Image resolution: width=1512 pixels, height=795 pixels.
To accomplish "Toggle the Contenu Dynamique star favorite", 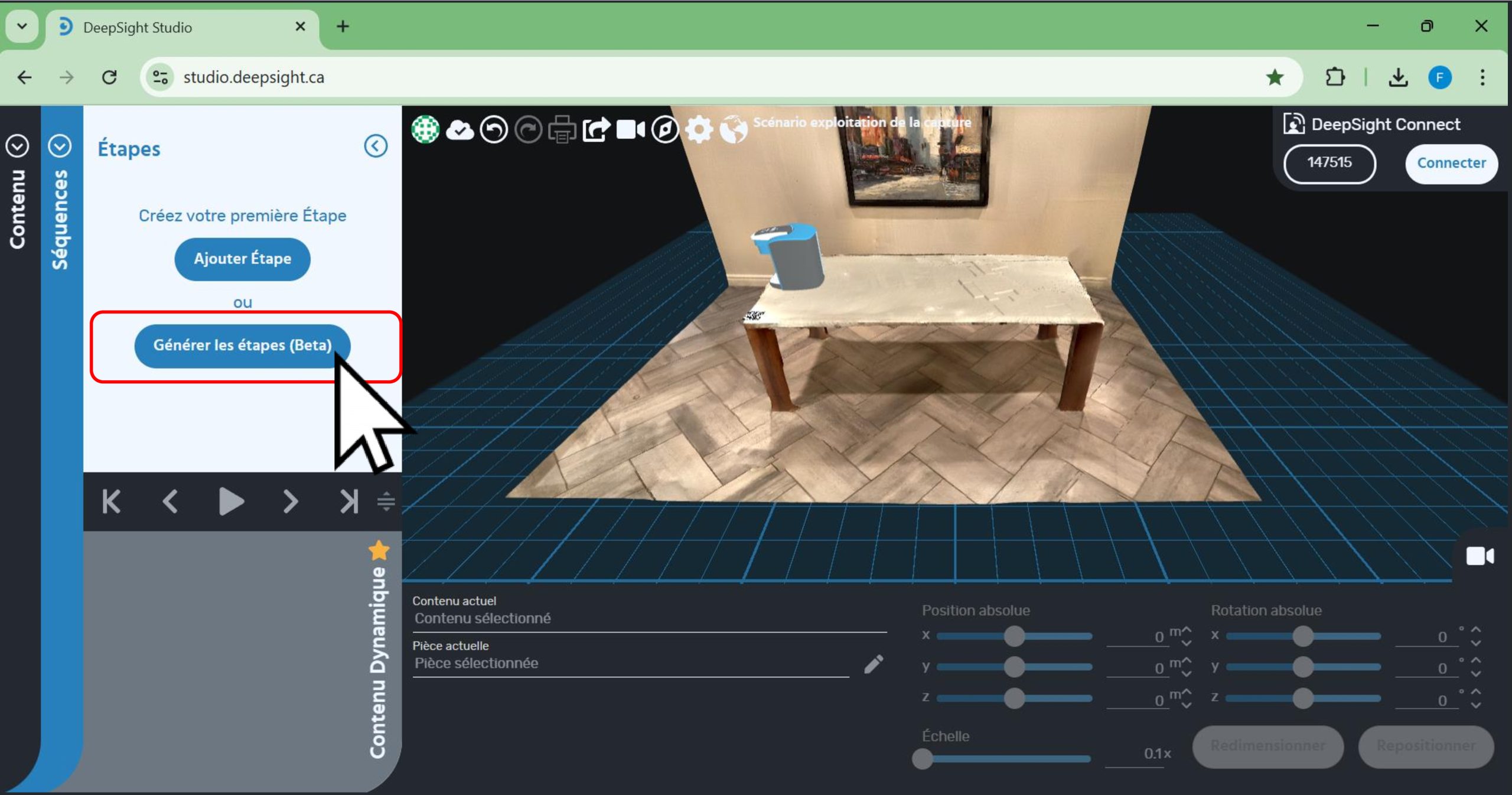I will pos(379,550).
